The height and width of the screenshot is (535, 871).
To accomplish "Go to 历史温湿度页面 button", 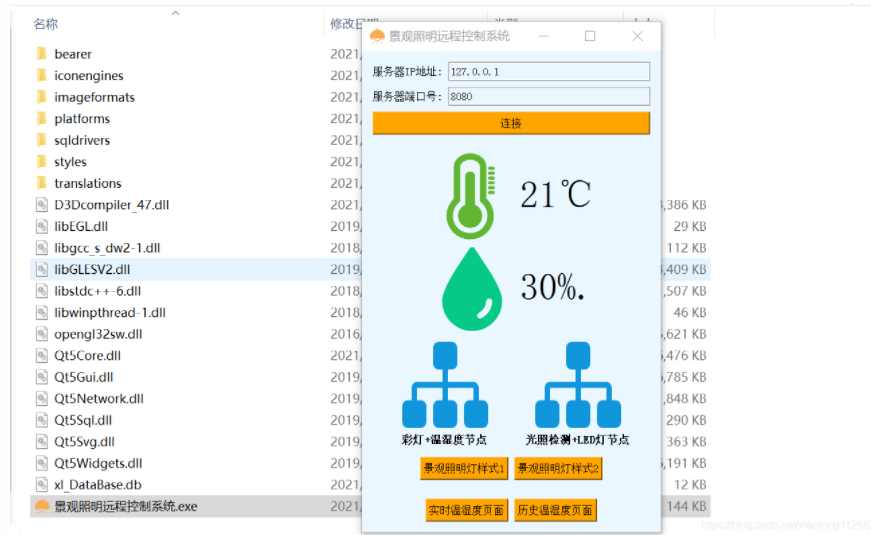I will pyautogui.click(x=555, y=510).
